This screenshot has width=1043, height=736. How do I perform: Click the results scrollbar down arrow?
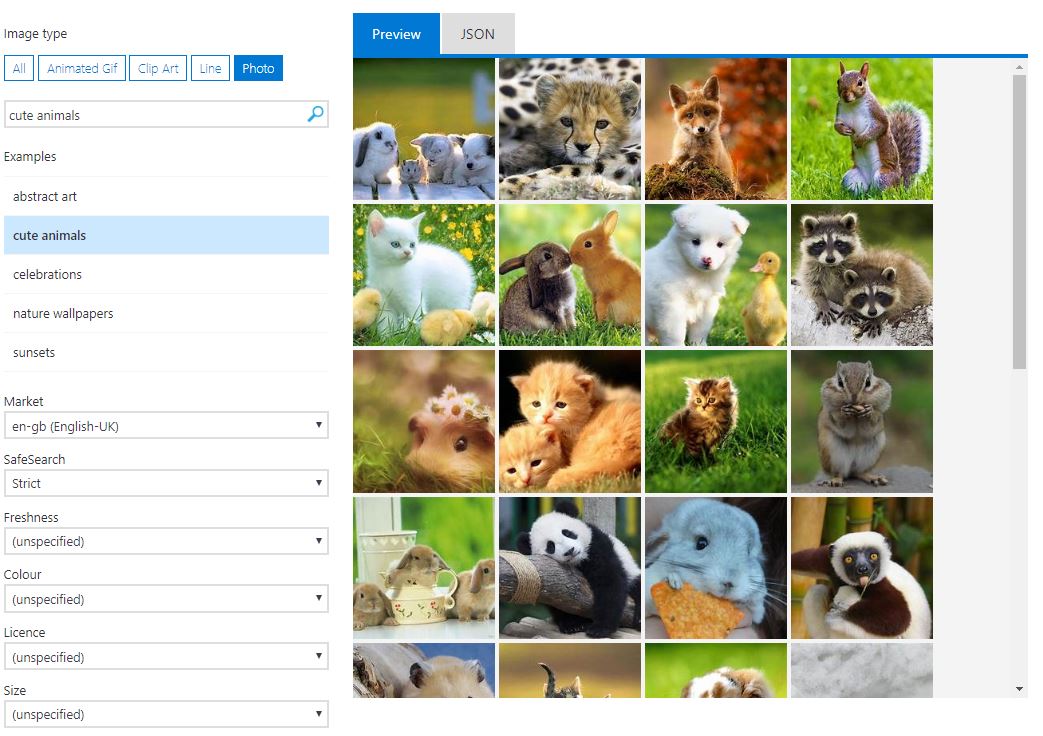click(x=1020, y=689)
